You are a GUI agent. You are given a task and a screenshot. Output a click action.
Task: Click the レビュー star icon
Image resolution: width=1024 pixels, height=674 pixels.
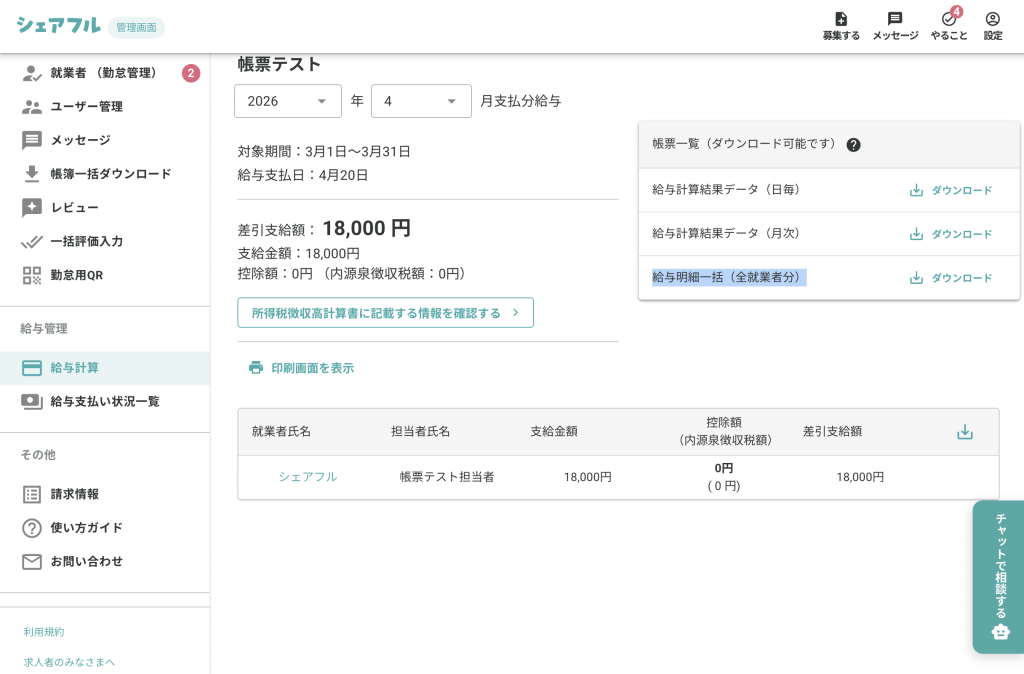pyautogui.click(x=31, y=208)
